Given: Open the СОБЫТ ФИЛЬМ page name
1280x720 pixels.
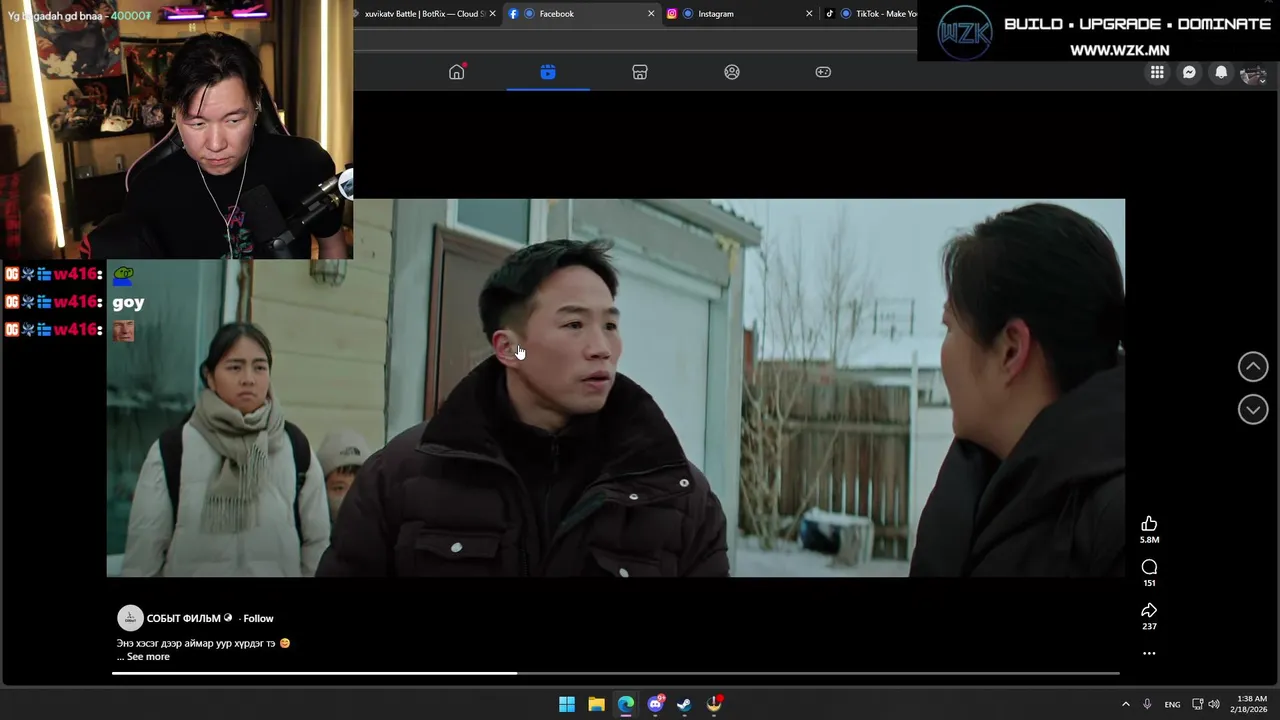Looking at the screenshot, I should 183,618.
